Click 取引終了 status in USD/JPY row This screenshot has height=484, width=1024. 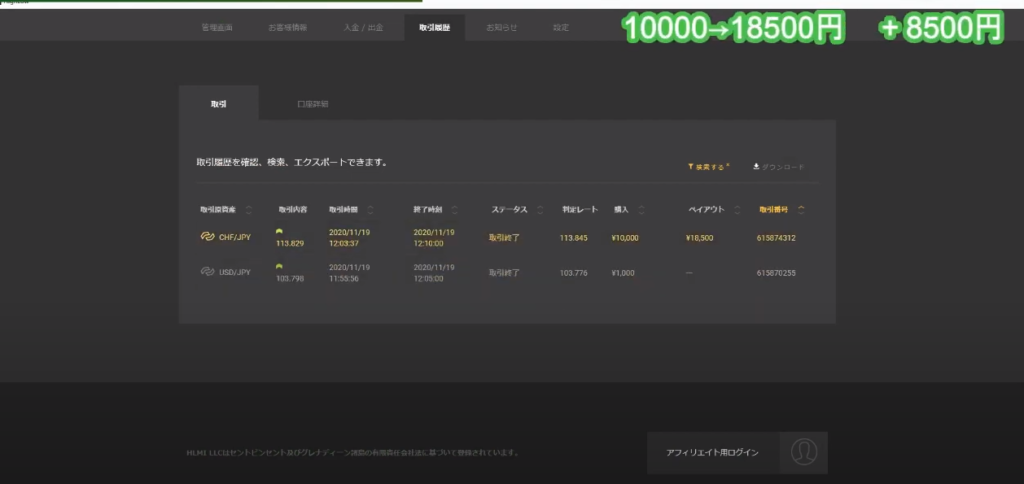point(505,273)
